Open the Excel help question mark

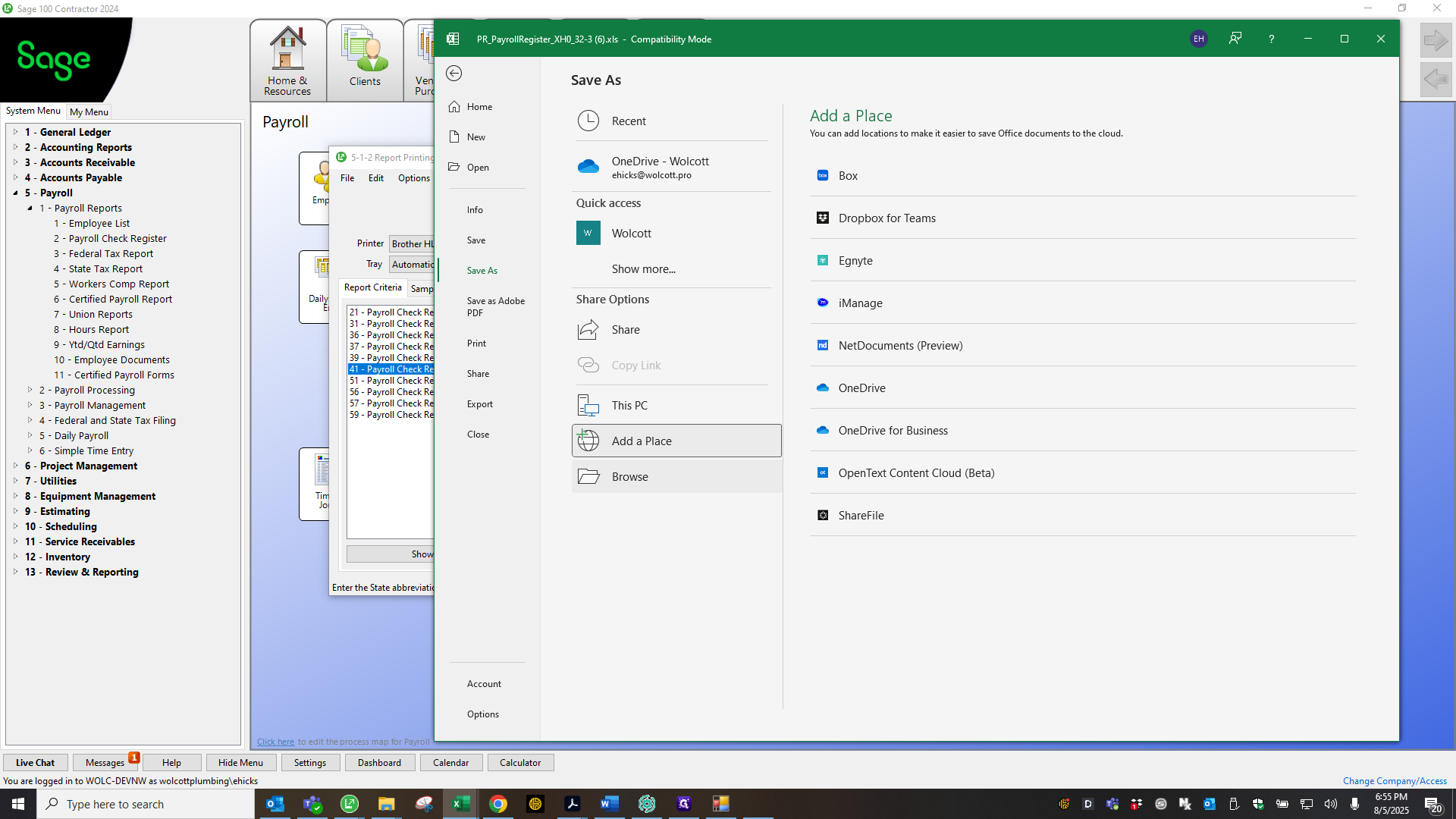pyautogui.click(x=1271, y=39)
